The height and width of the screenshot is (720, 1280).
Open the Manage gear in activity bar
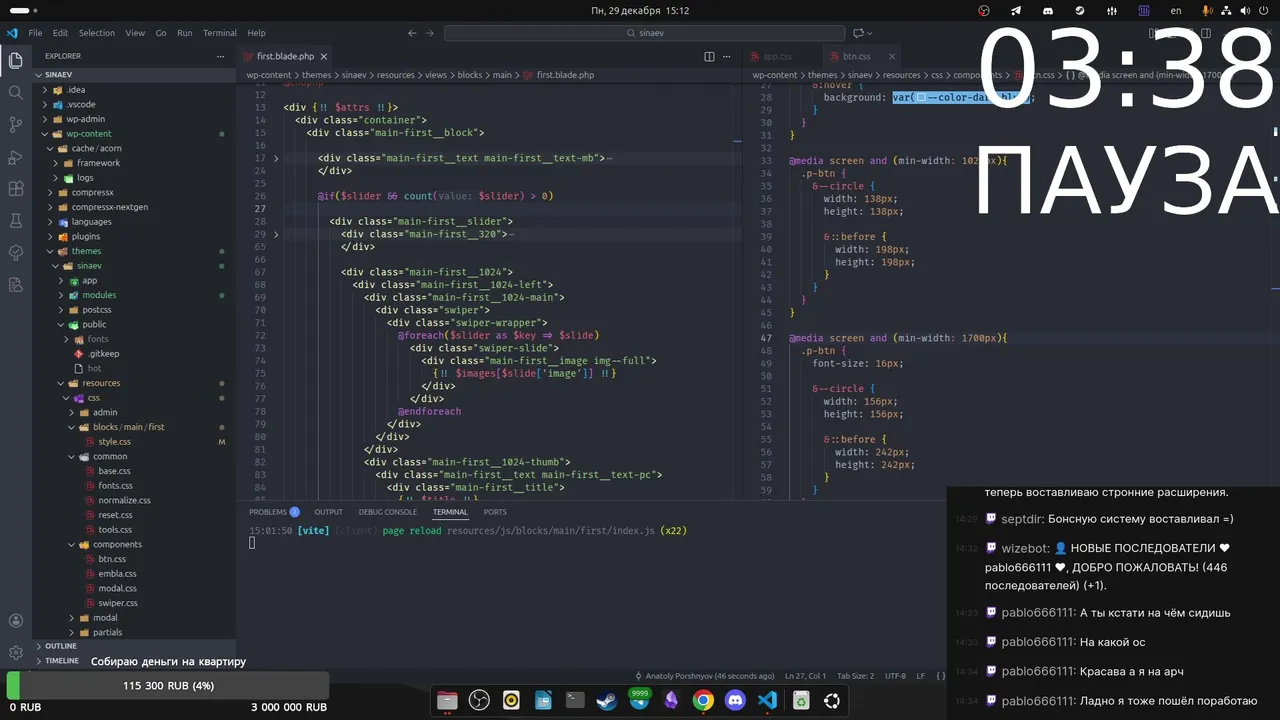pos(15,652)
